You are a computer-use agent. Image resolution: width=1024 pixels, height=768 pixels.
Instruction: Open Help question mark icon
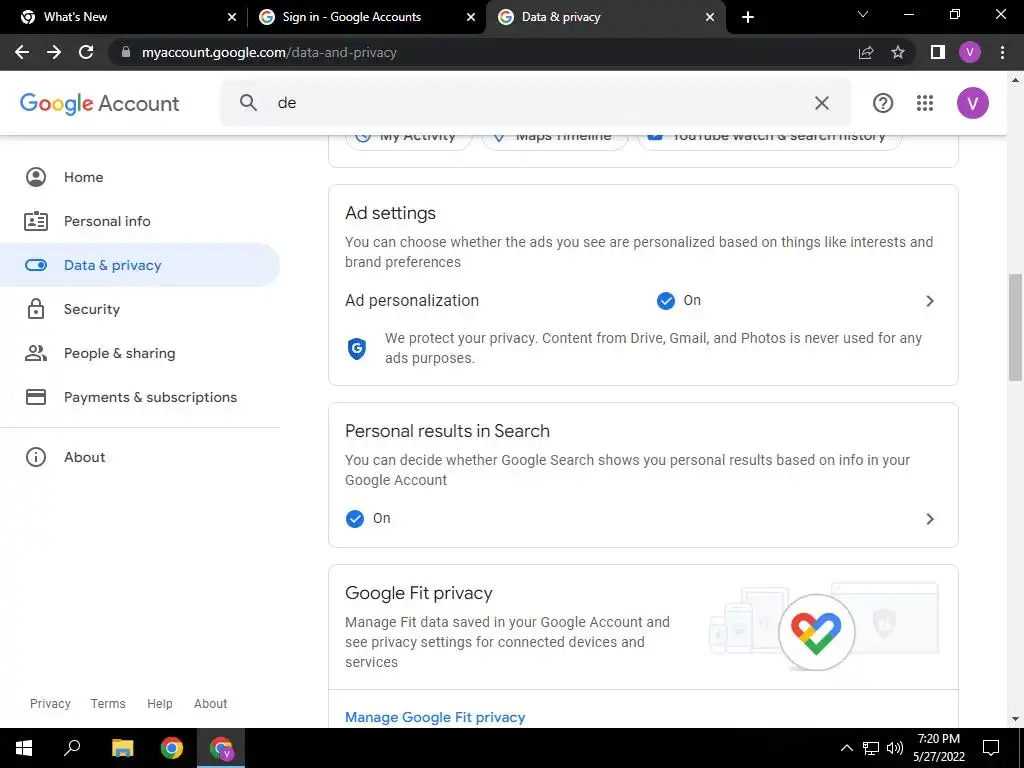click(883, 103)
